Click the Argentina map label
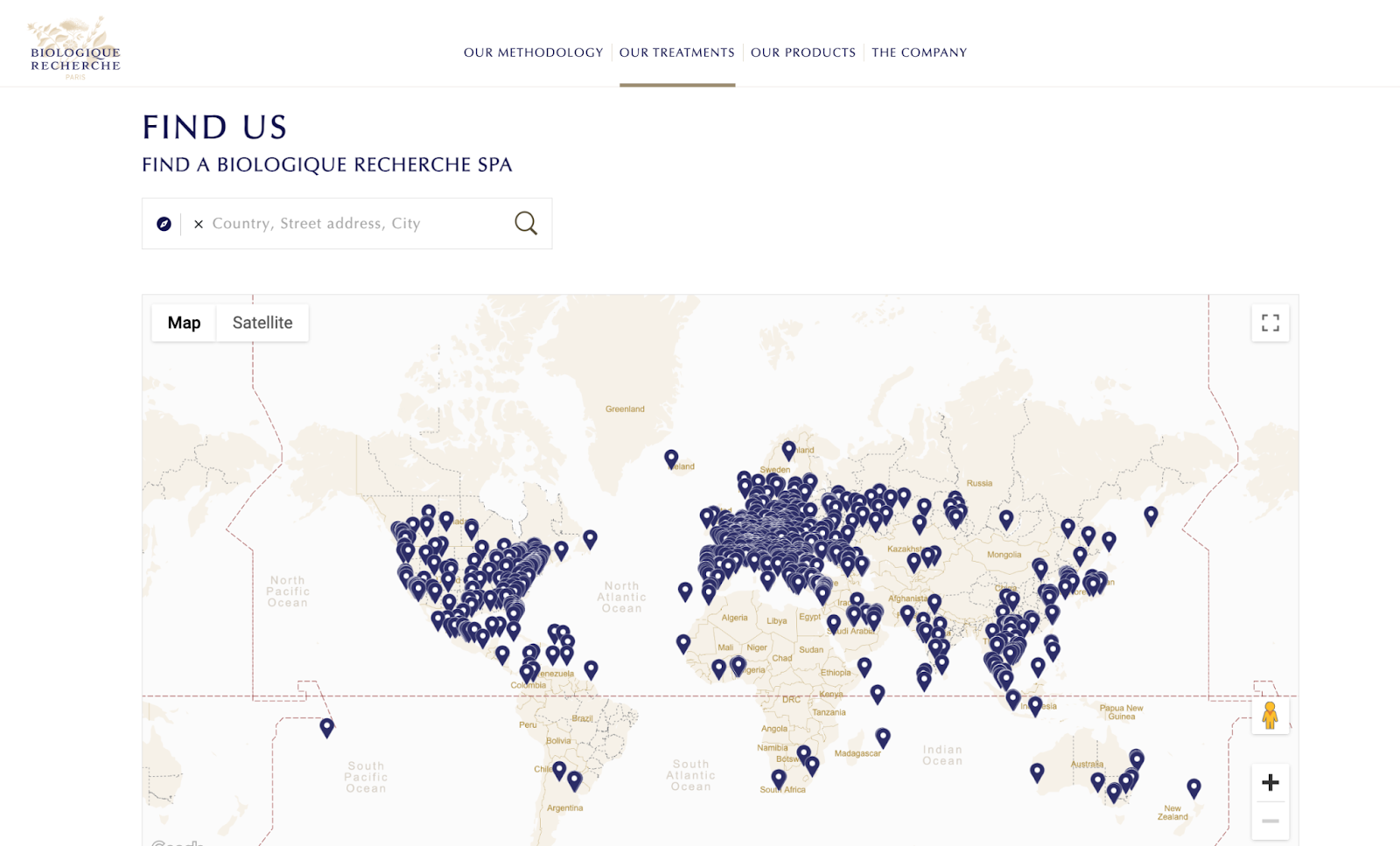This screenshot has width=1400, height=846. pyautogui.click(x=564, y=808)
